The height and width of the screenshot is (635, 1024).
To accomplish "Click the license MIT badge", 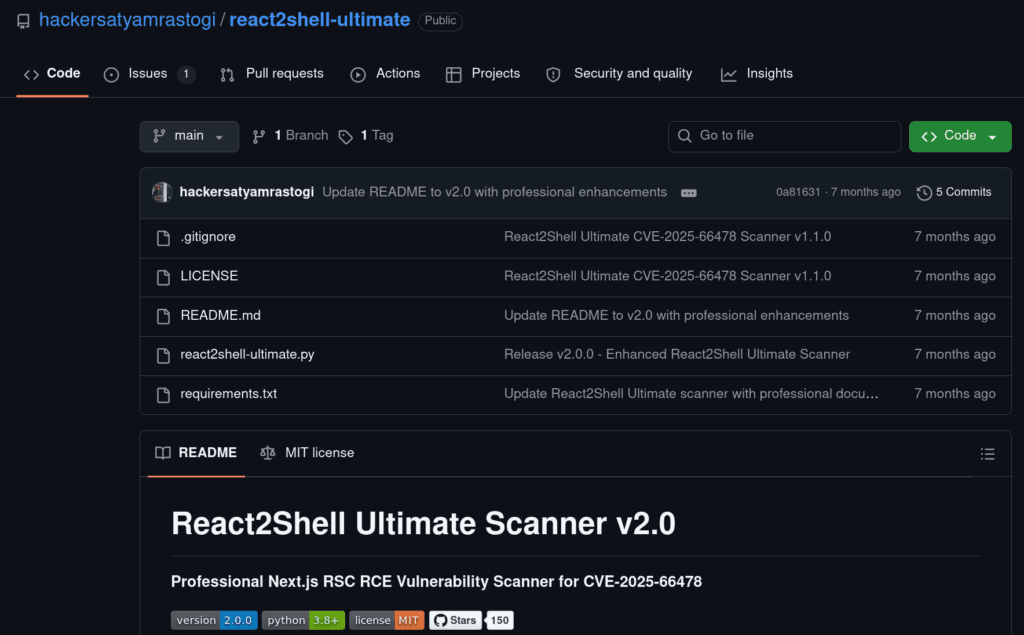I will [387, 621].
